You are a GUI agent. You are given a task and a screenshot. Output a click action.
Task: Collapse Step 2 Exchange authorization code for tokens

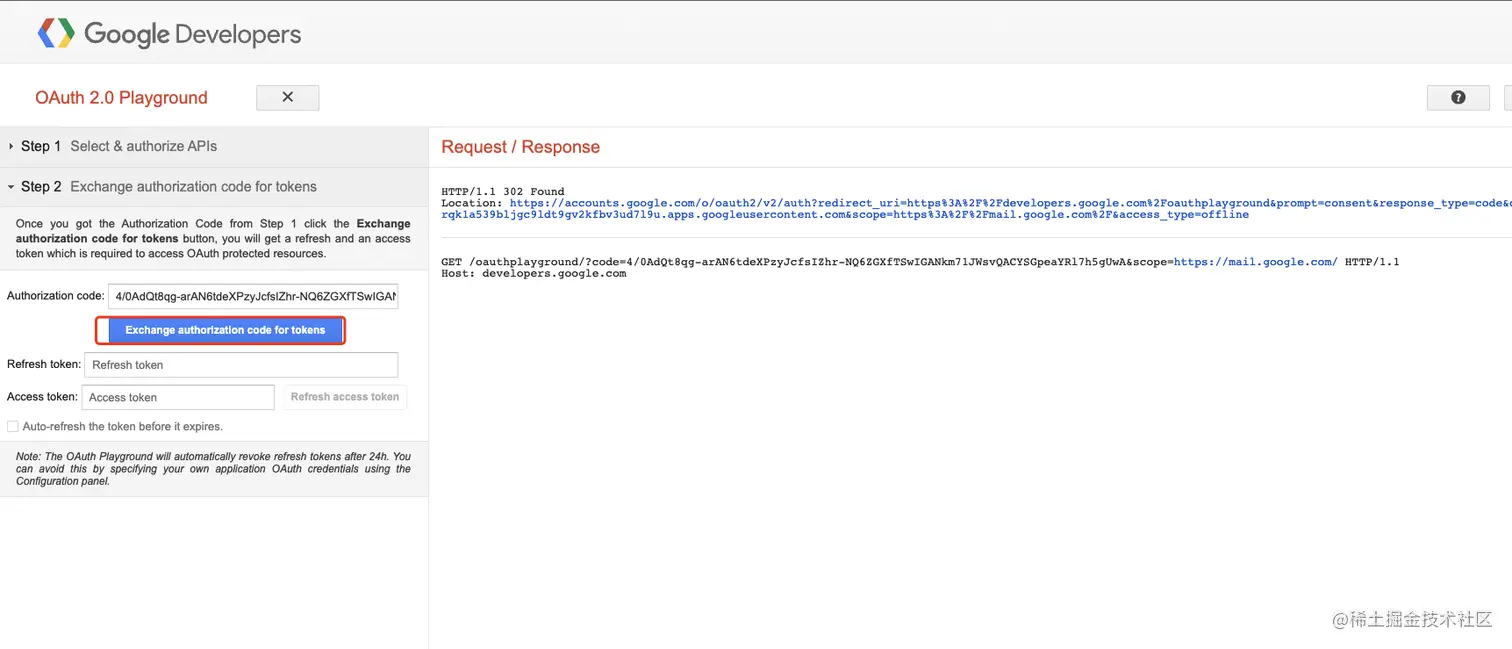(x=214, y=186)
